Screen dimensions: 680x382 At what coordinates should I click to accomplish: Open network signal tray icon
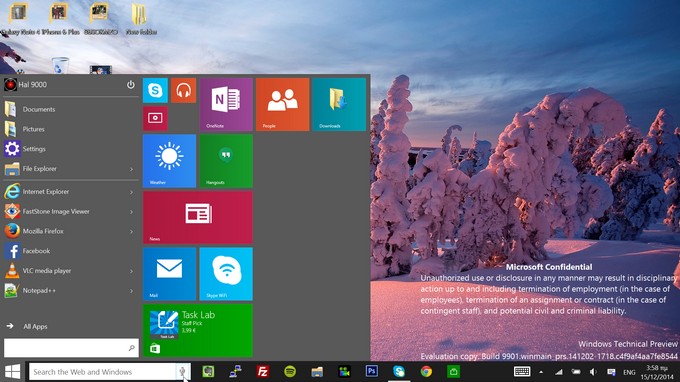point(559,372)
